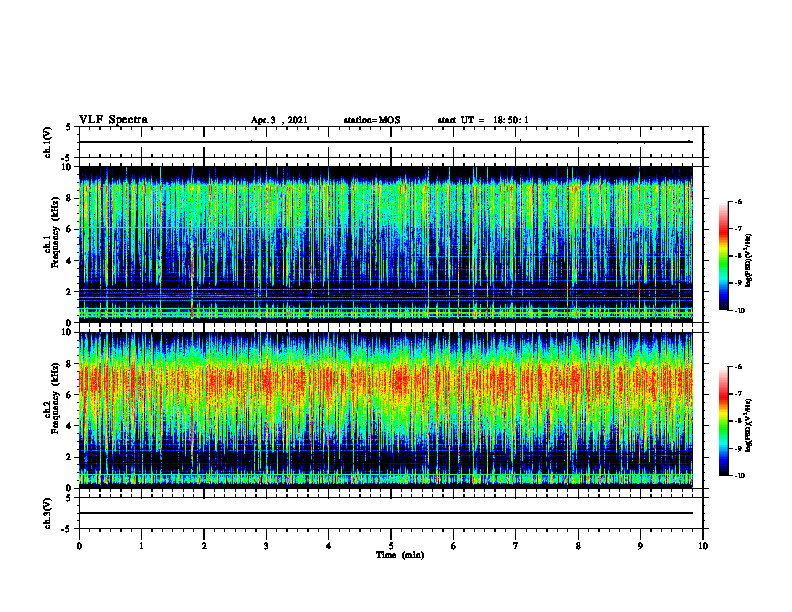Click the time axis tick label "4"
The width and height of the screenshot is (792, 612).
click(x=329, y=546)
